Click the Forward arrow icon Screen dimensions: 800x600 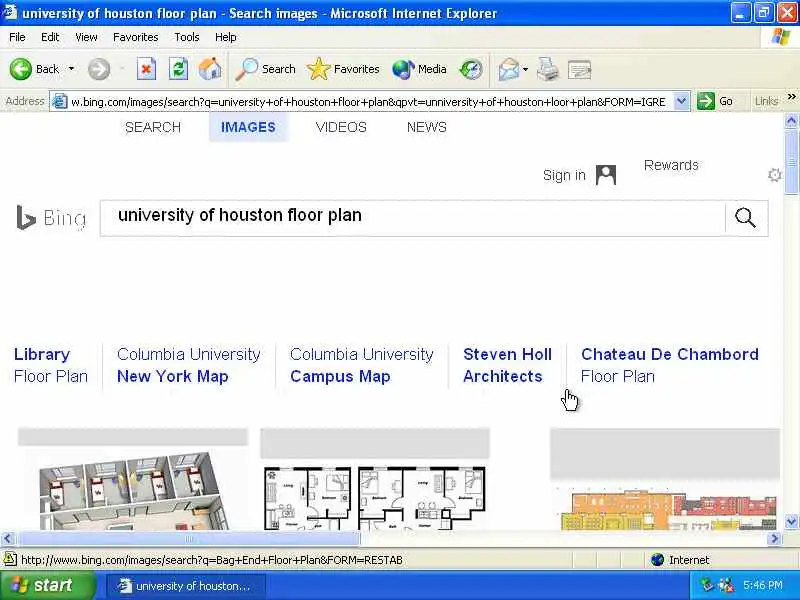pyautogui.click(x=98, y=69)
